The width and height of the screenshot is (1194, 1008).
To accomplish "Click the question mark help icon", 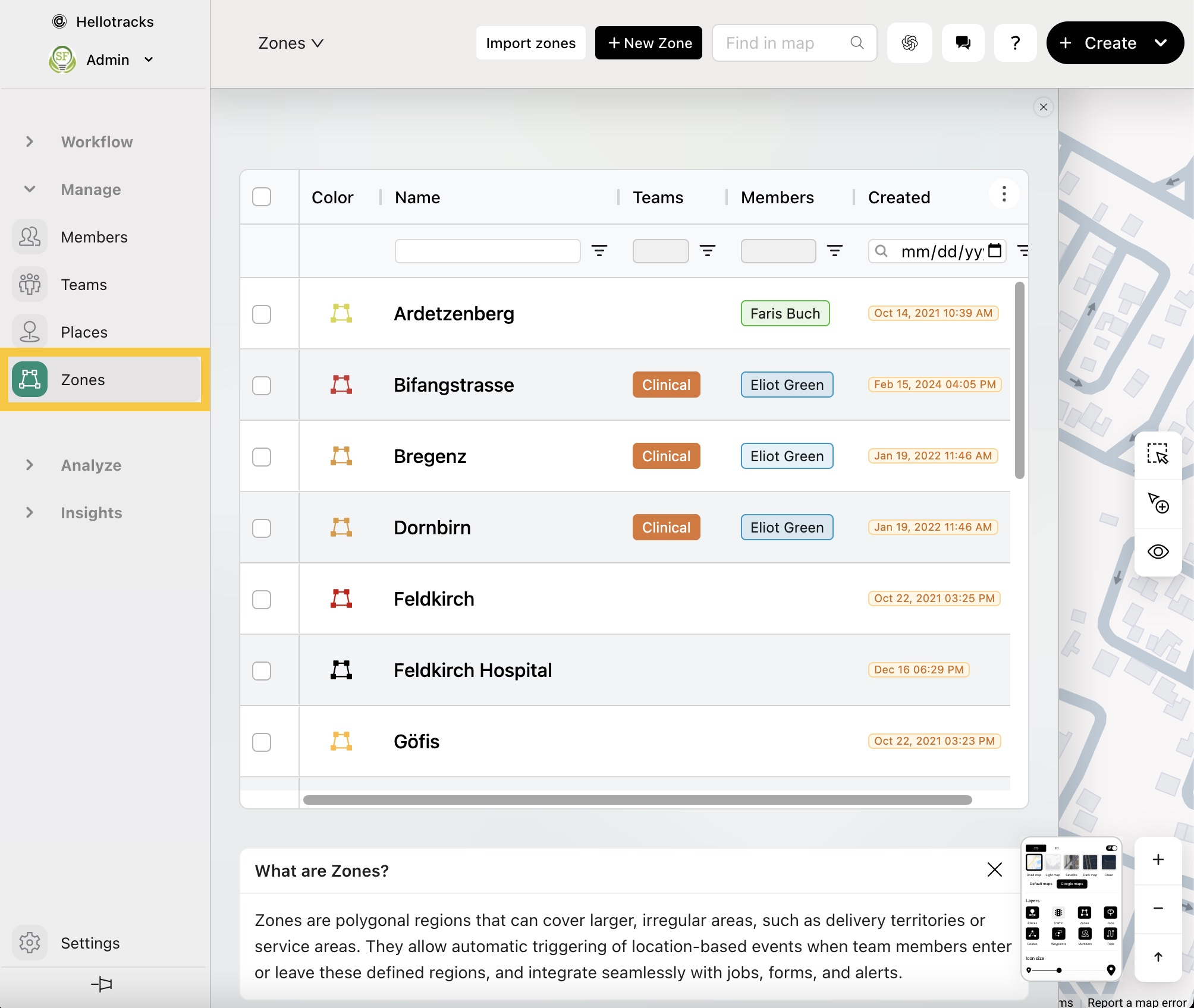I will point(1015,43).
